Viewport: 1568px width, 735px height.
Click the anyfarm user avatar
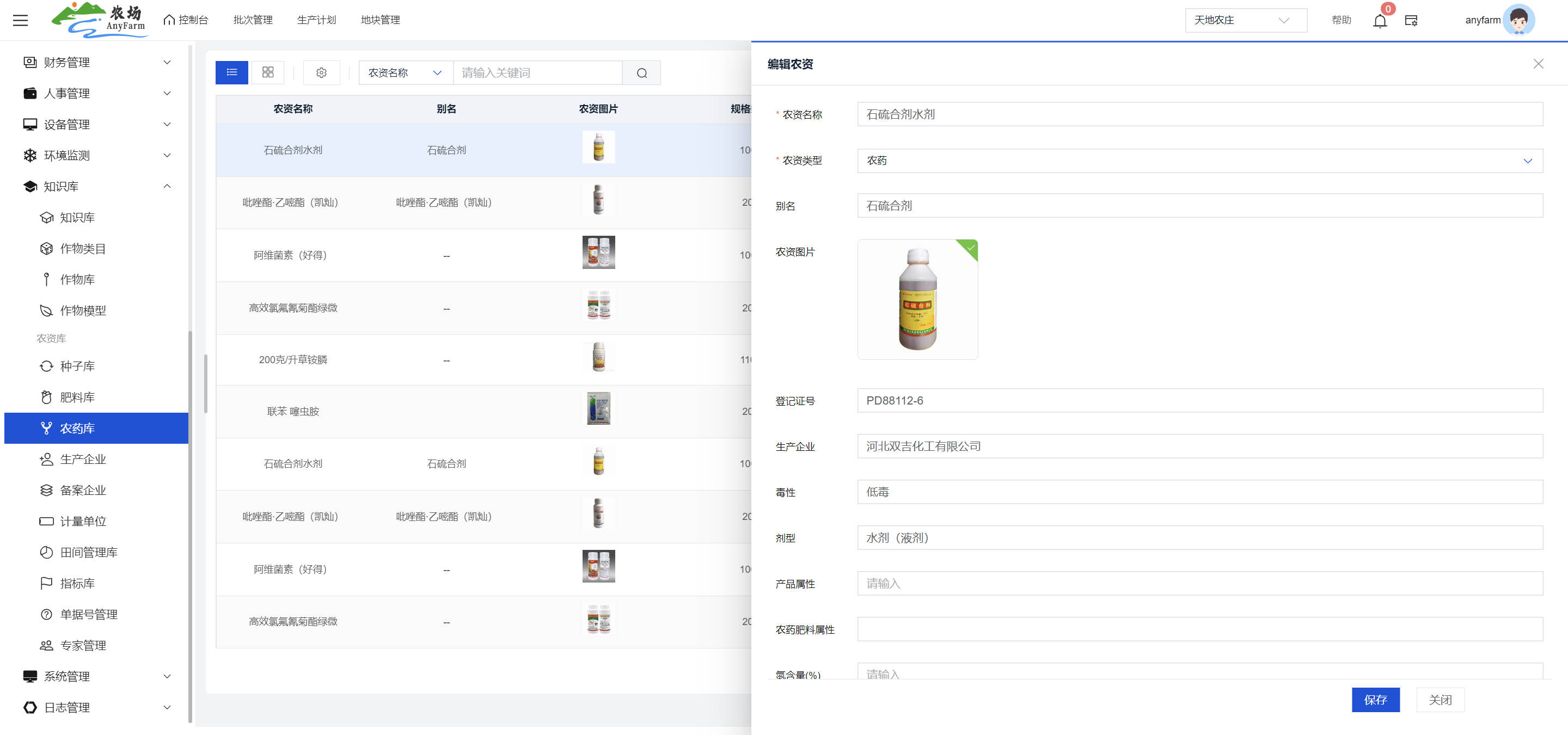point(1518,20)
